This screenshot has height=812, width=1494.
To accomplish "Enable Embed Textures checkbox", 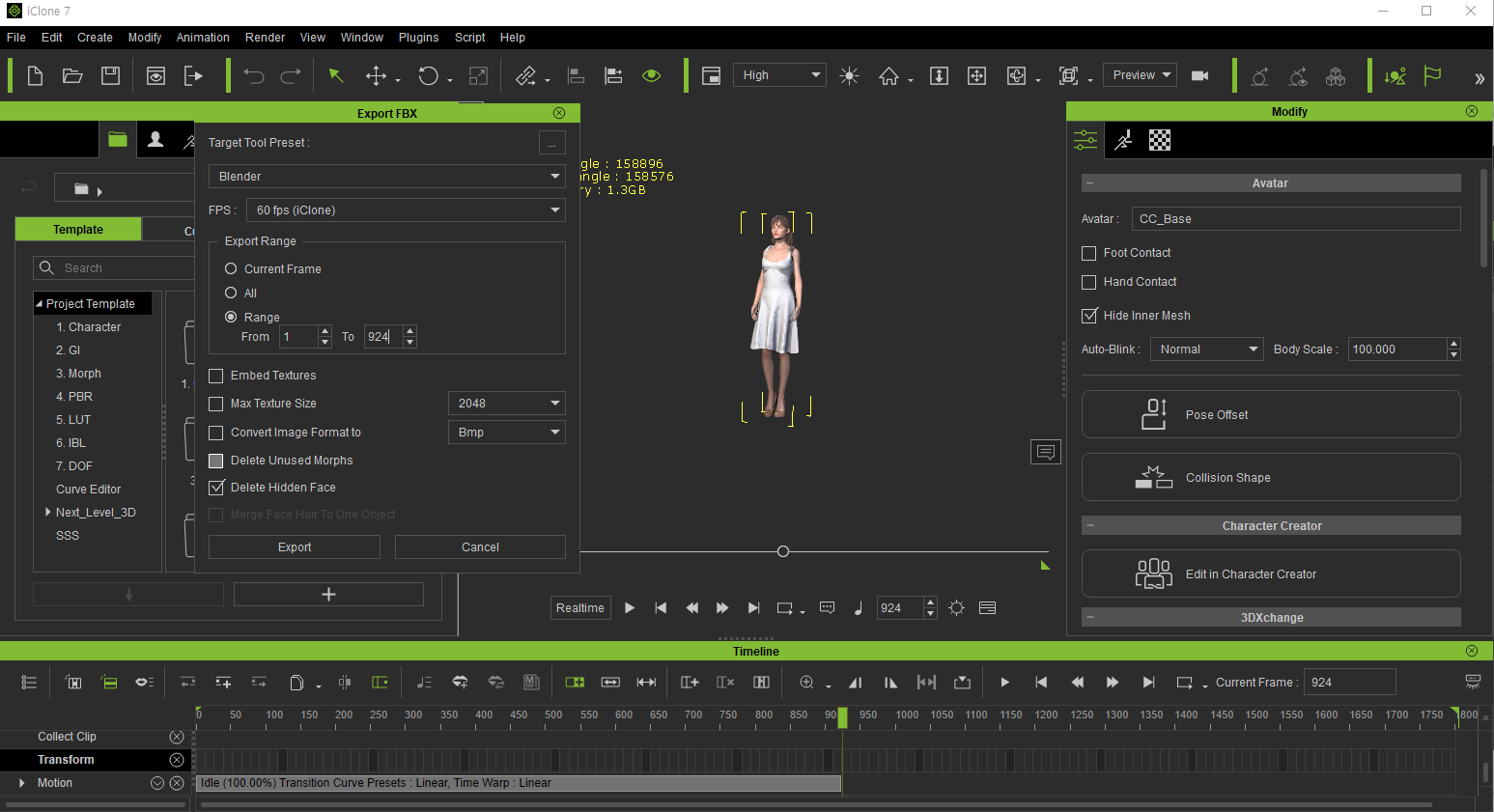I will 216,376.
